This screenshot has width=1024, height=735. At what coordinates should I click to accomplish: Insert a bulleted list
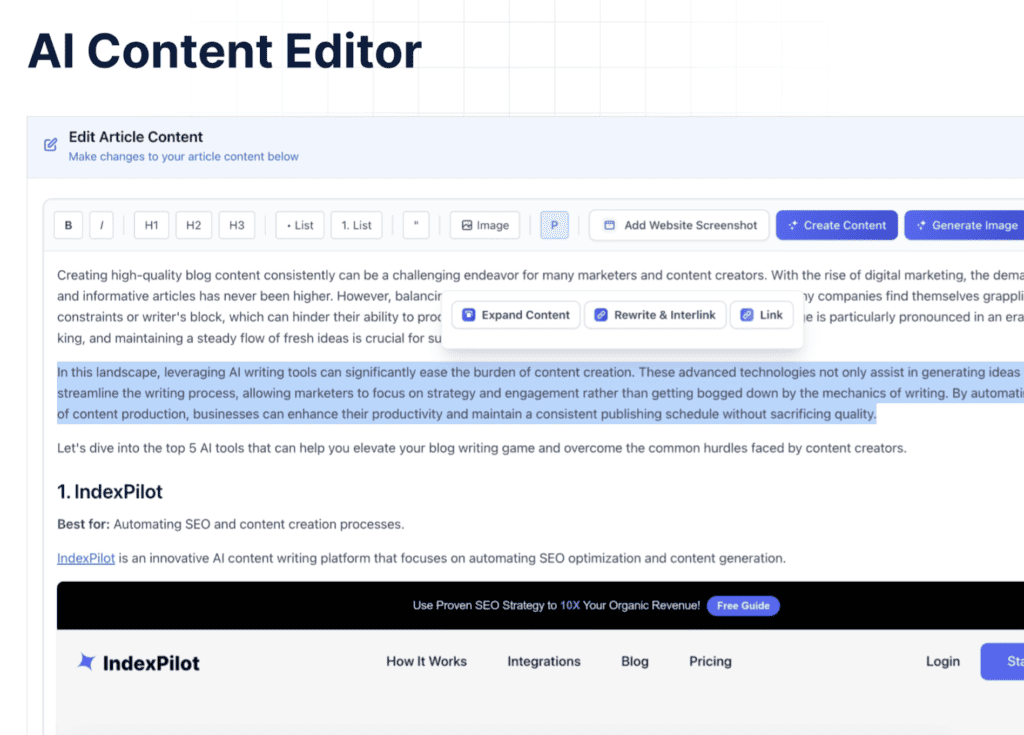pyautogui.click(x=300, y=225)
